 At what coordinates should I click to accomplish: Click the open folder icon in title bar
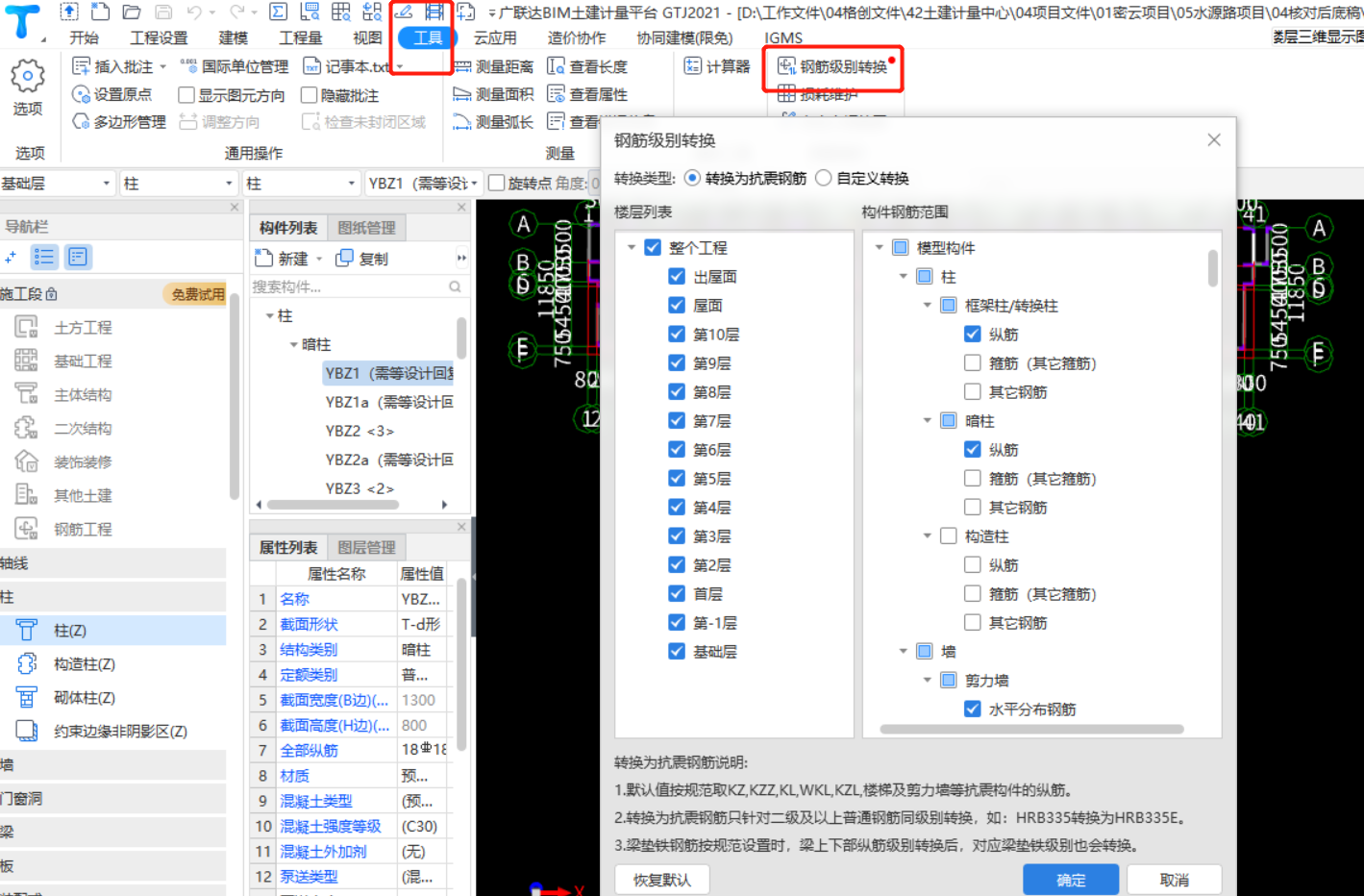tap(132, 12)
